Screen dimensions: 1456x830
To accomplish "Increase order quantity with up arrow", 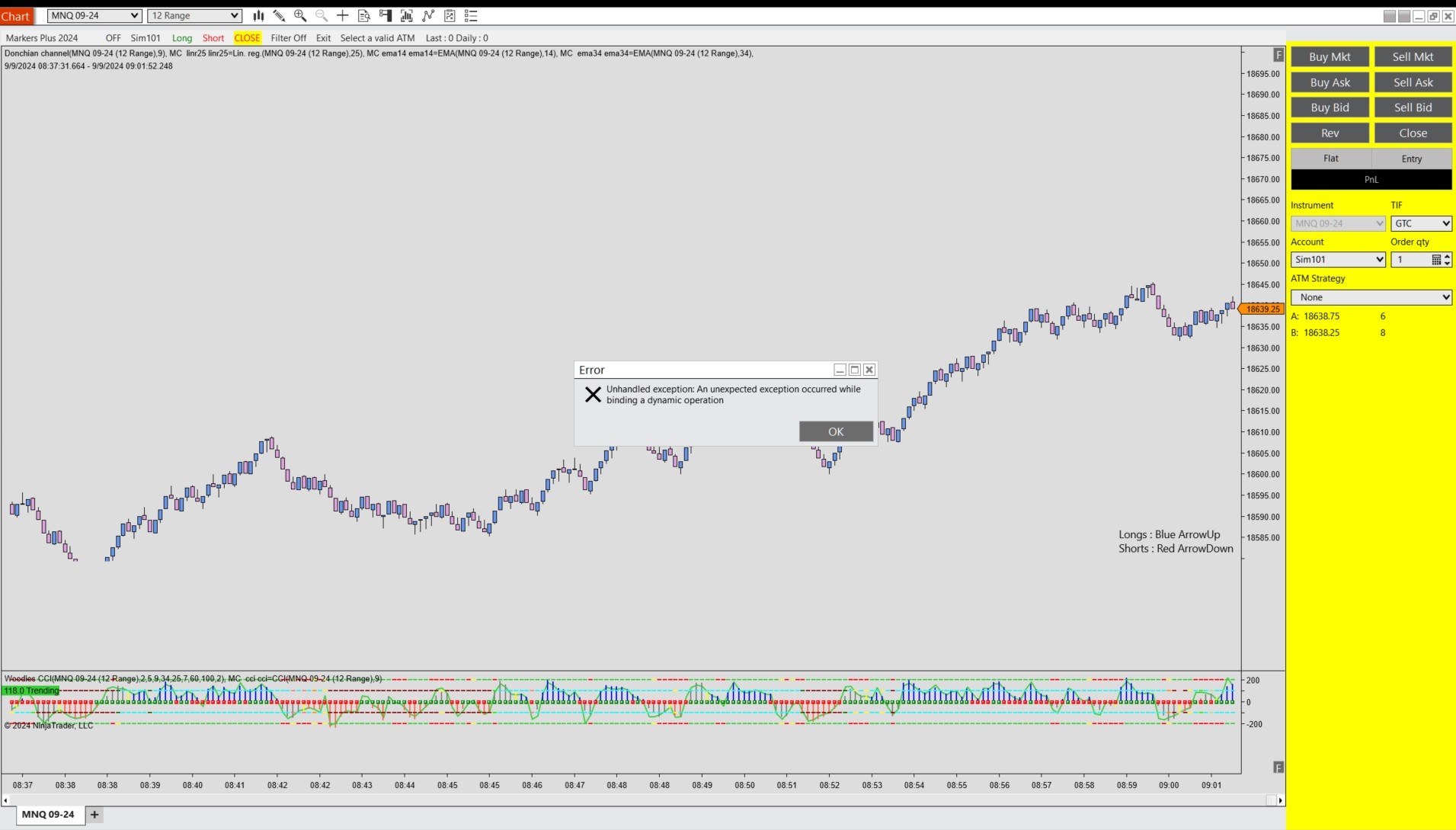I will [x=1447, y=256].
